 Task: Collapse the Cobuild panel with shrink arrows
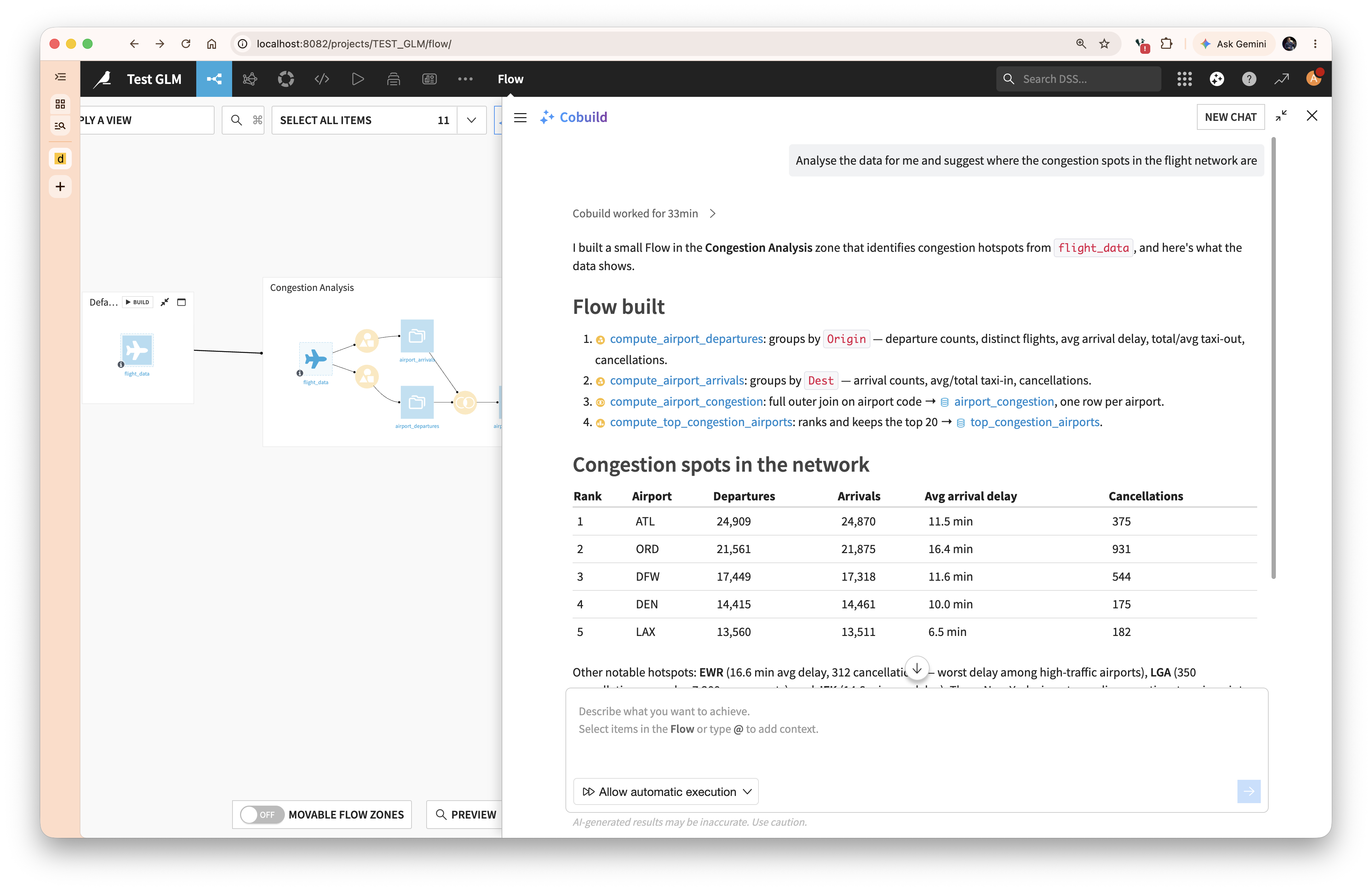pos(1281,116)
